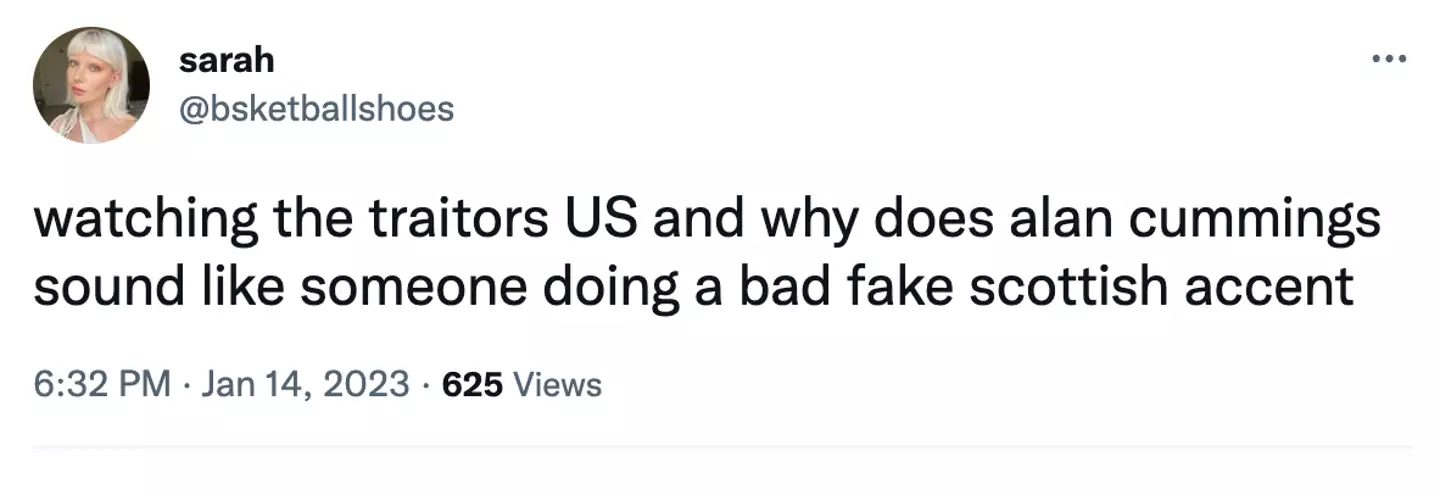The width and height of the screenshot is (1440, 495).
Task: Click the @bsketballshoes handle
Action: pos(316,108)
